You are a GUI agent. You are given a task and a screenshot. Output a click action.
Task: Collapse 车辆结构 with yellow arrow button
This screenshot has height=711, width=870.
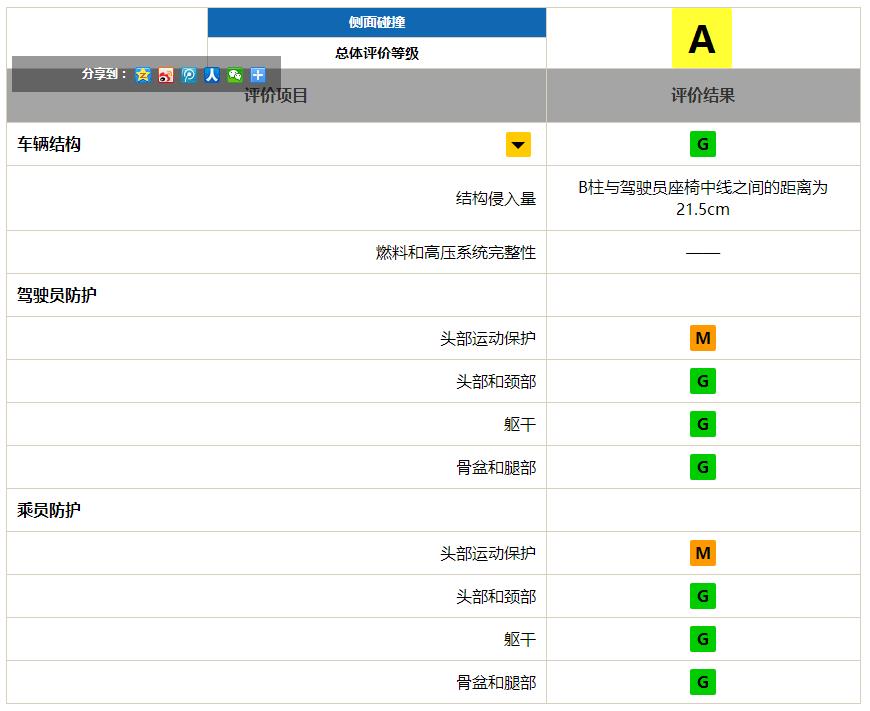(518, 145)
